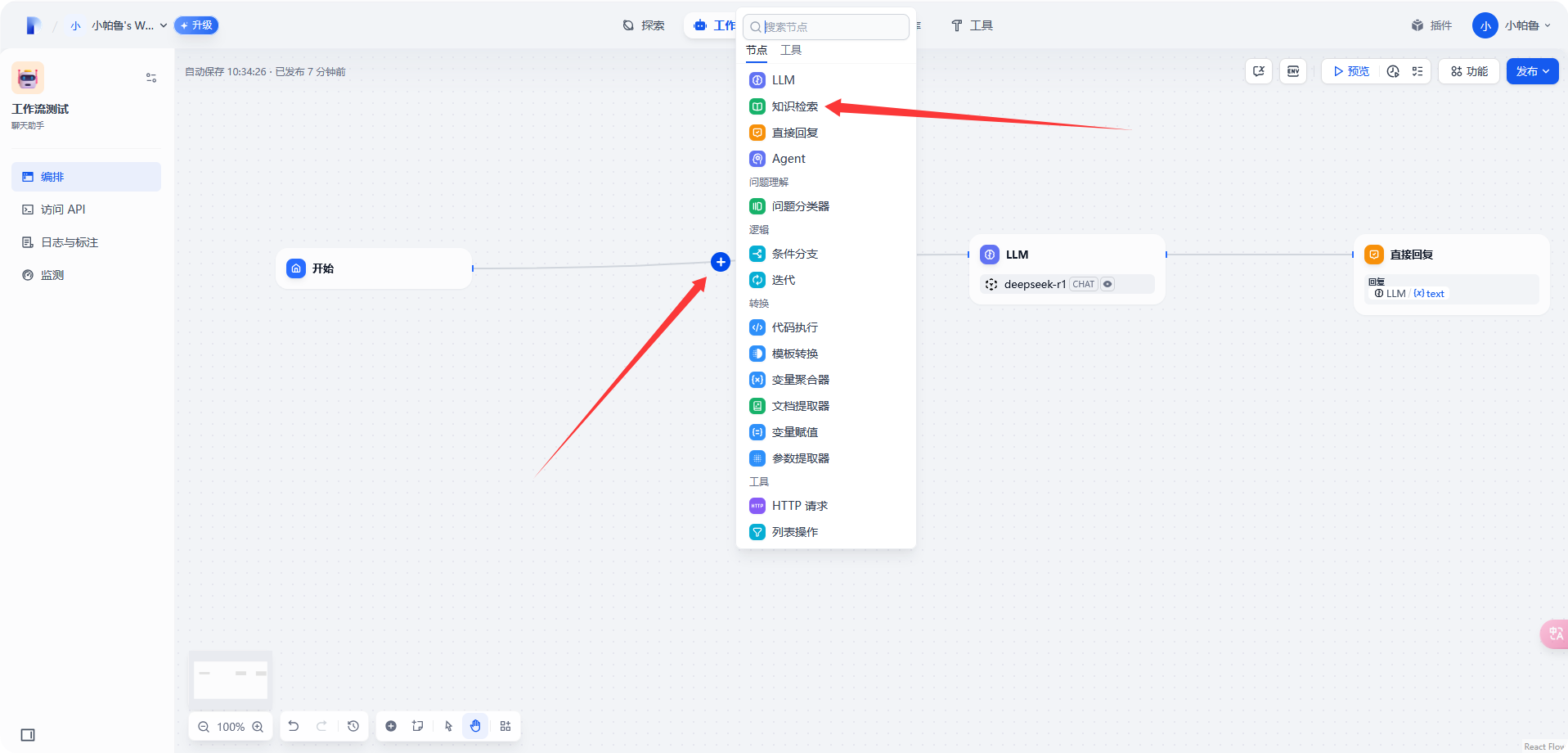Image resolution: width=1568 pixels, height=753 pixels.
Task: Toggle hand pan mode
Action: [x=475, y=726]
